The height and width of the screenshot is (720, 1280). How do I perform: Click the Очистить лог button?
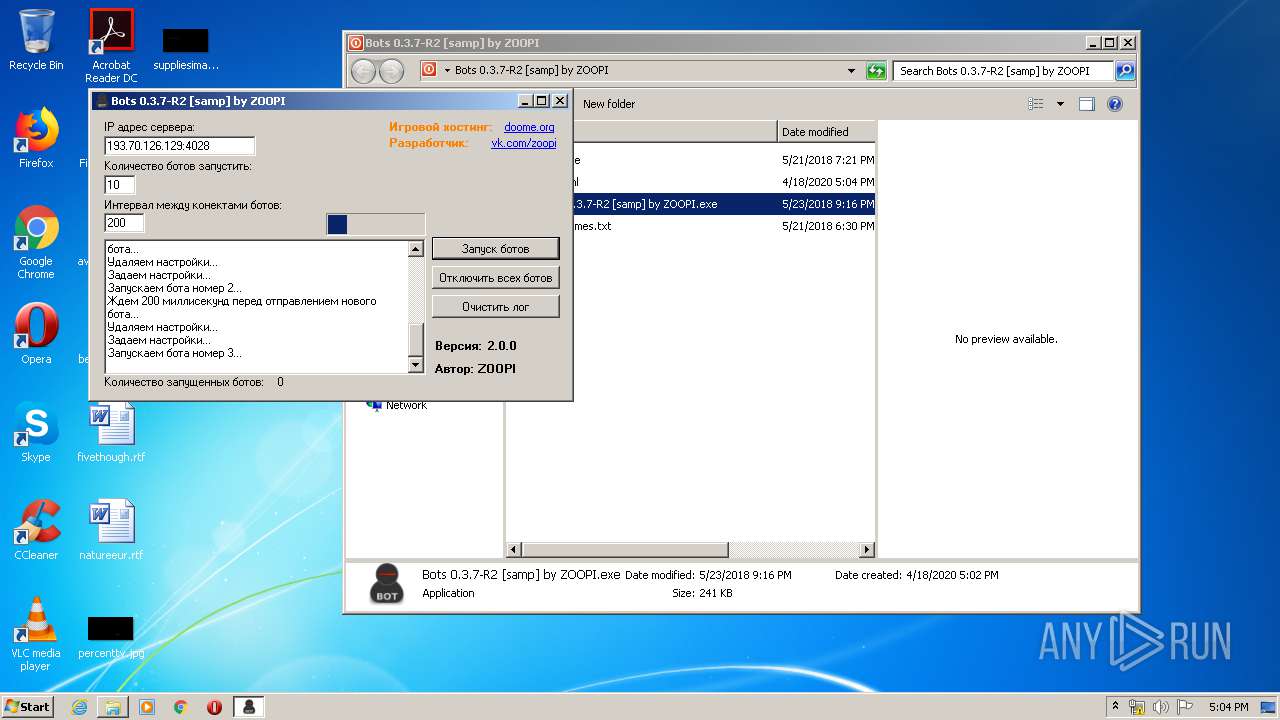tap(495, 307)
